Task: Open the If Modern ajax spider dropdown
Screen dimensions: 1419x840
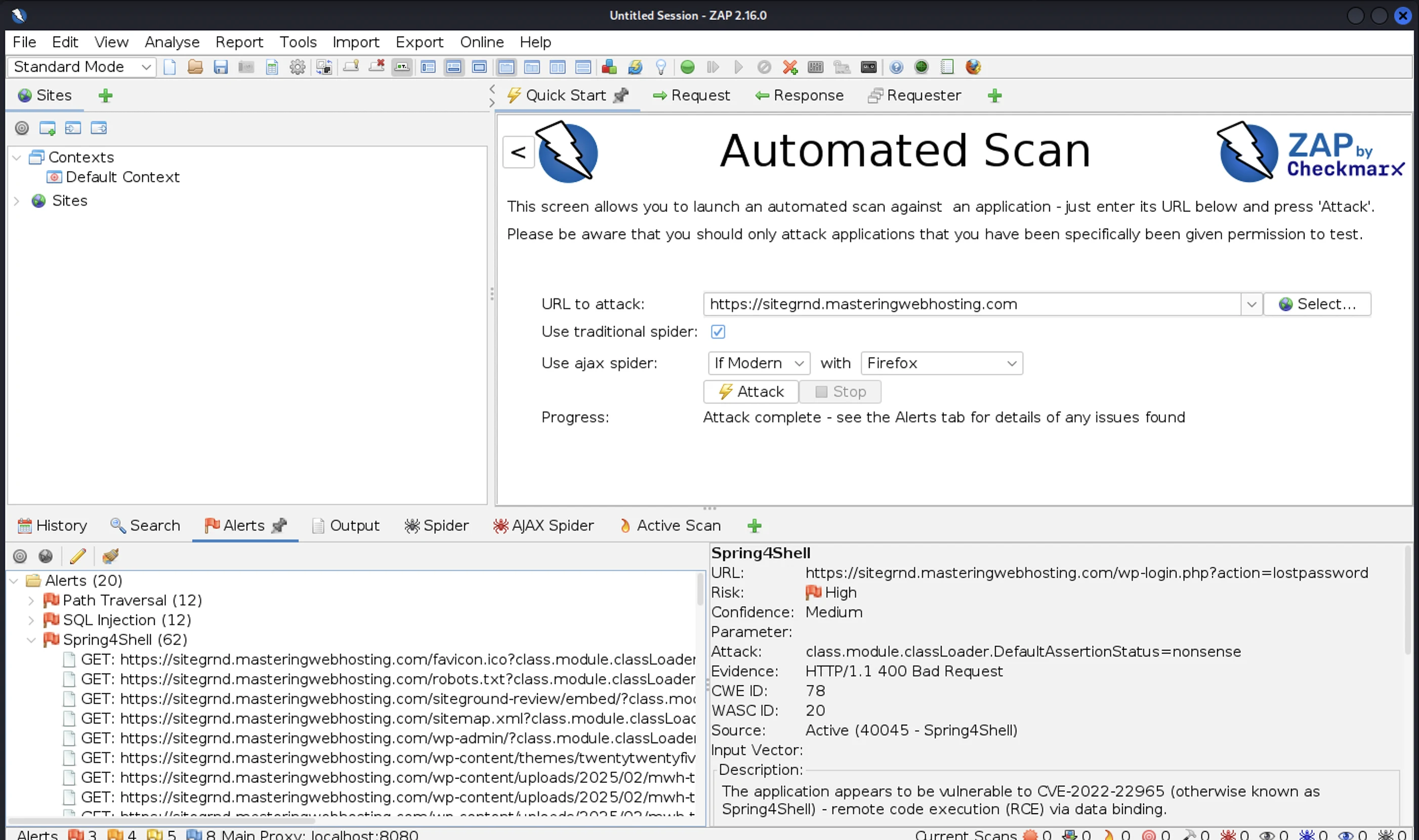Action: 759,363
